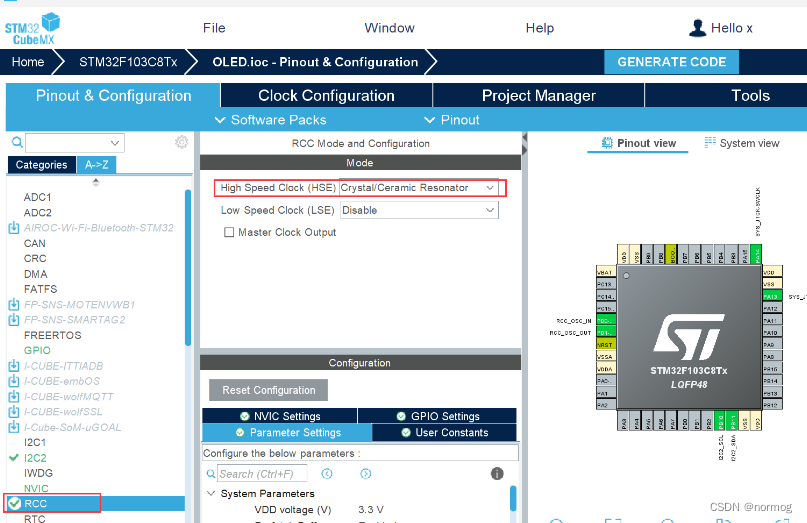Go to next search result arrow
Screen dimensions: 807x523
tap(365, 474)
